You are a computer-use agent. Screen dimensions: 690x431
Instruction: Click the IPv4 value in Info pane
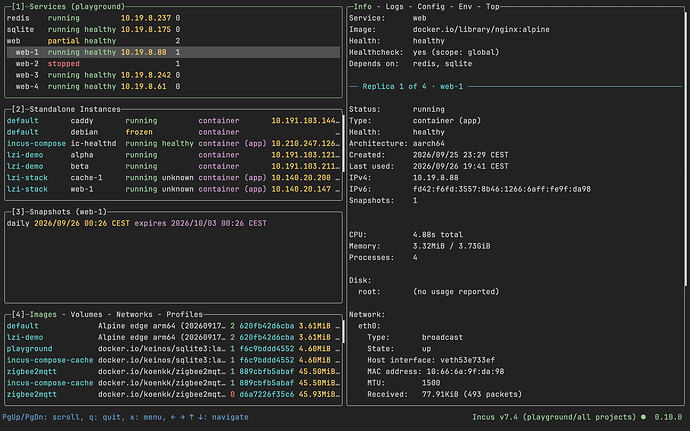tap(435, 178)
